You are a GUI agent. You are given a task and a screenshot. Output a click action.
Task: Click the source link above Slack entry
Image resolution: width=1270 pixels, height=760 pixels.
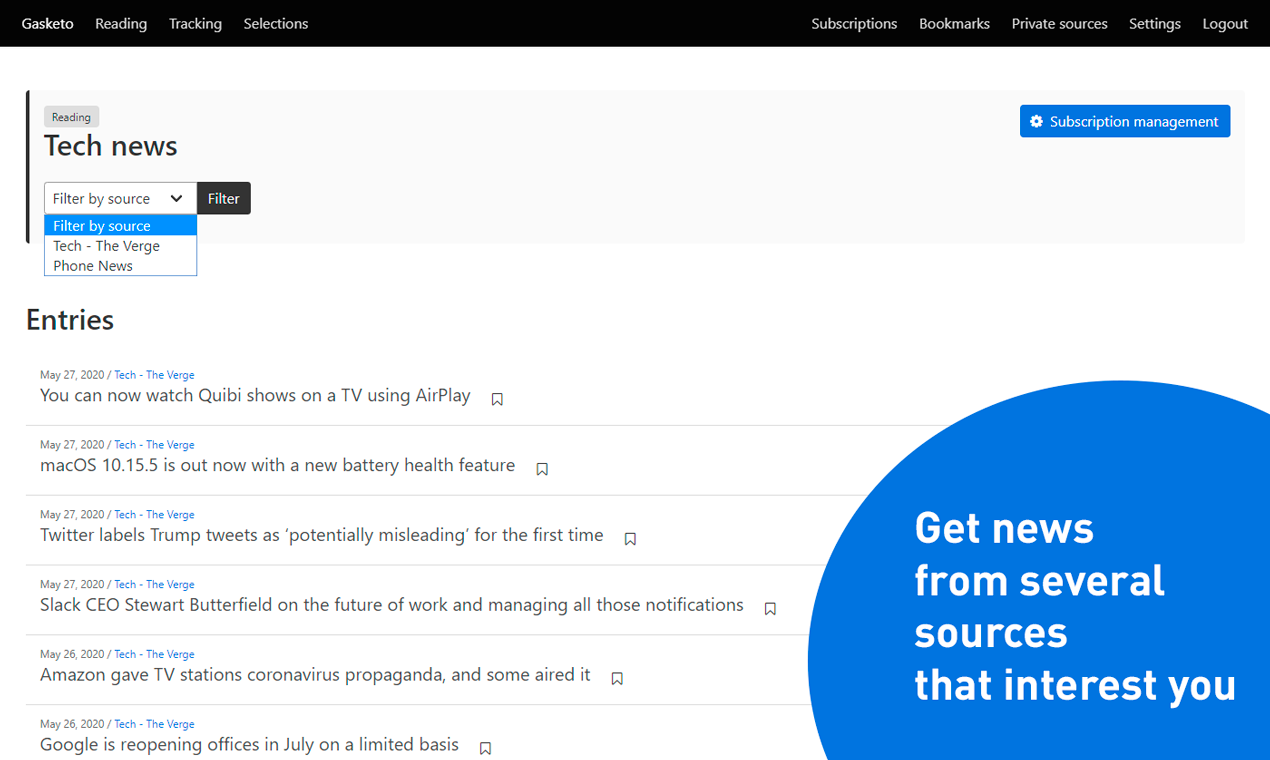[x=154, y=585]
